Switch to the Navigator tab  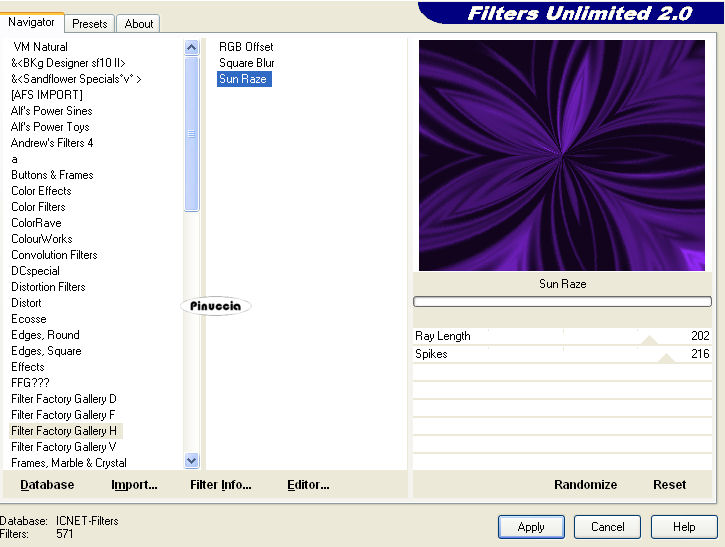(x=31, y=22)
